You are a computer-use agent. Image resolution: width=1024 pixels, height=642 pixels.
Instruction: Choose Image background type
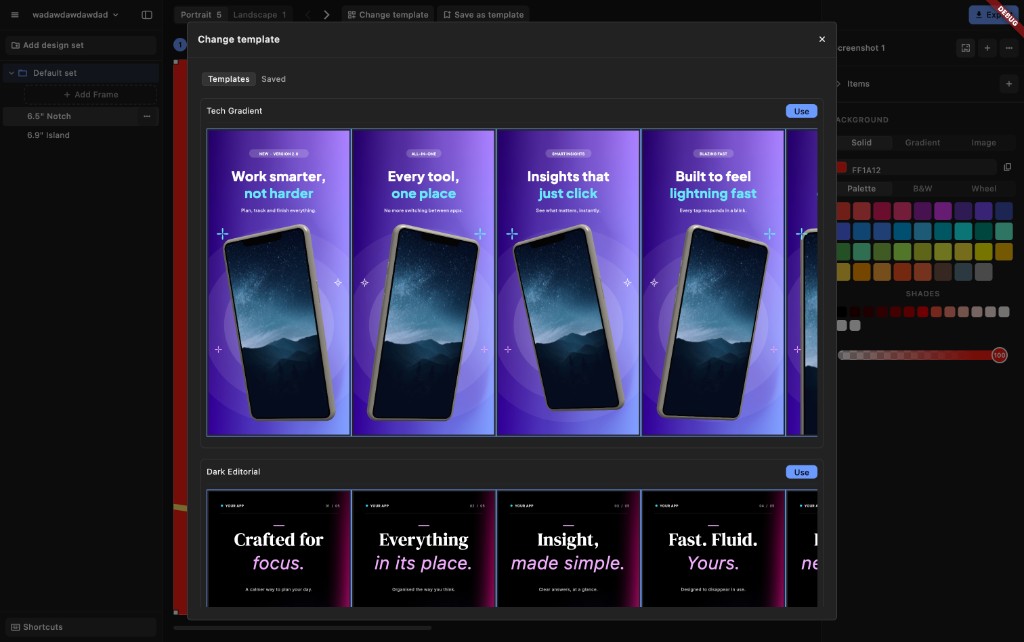983,142
